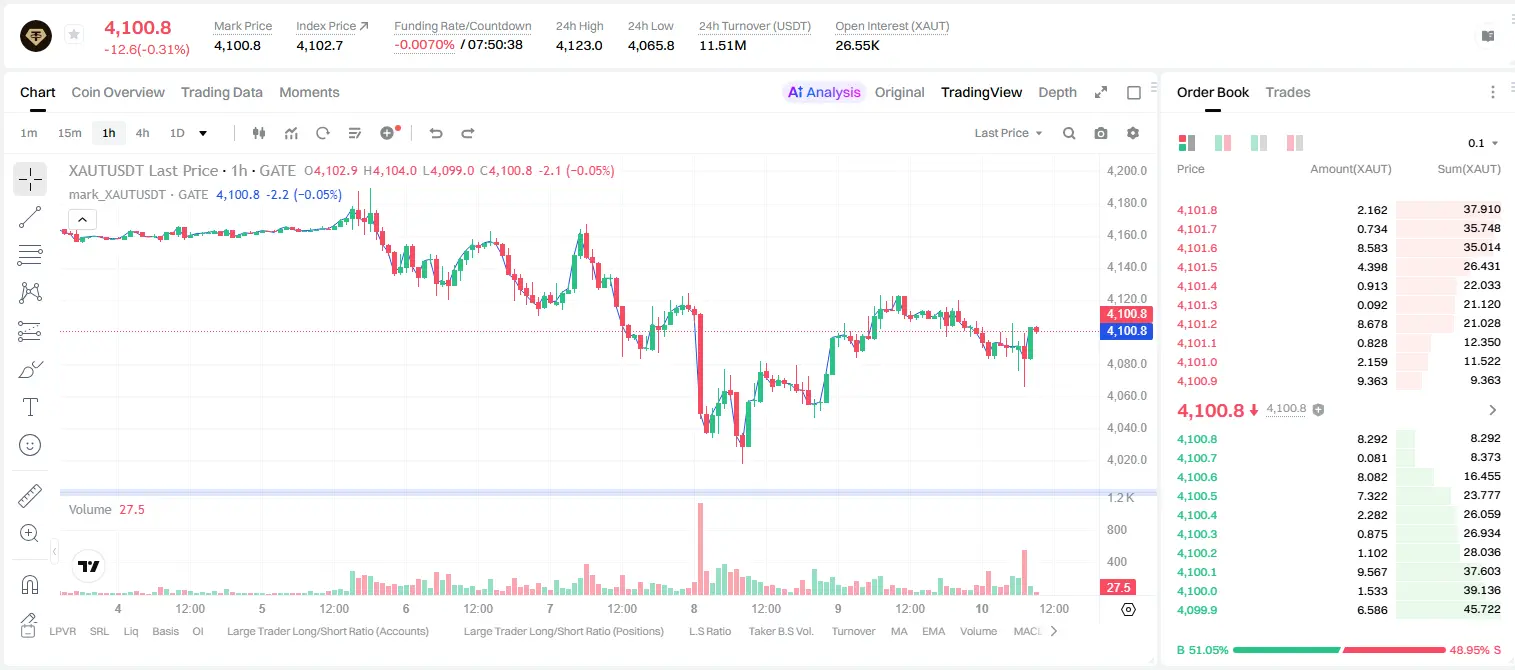This screenshot has width=1515, height=670.
Task: Show buy orders only in order book
Action: (1259, 143)
